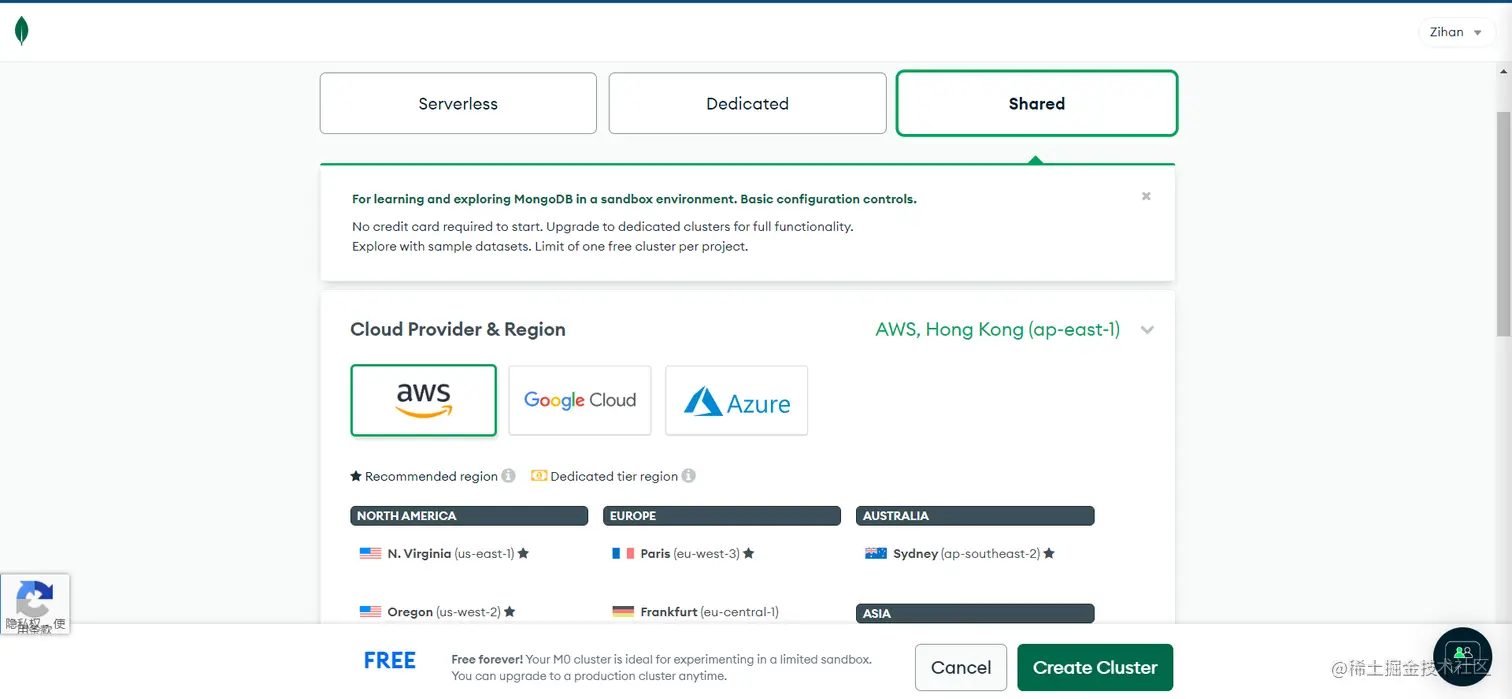Collapse the Cloud Provider & Region section
This screenshot has width=1512, height=699.
pos(1147,330)
